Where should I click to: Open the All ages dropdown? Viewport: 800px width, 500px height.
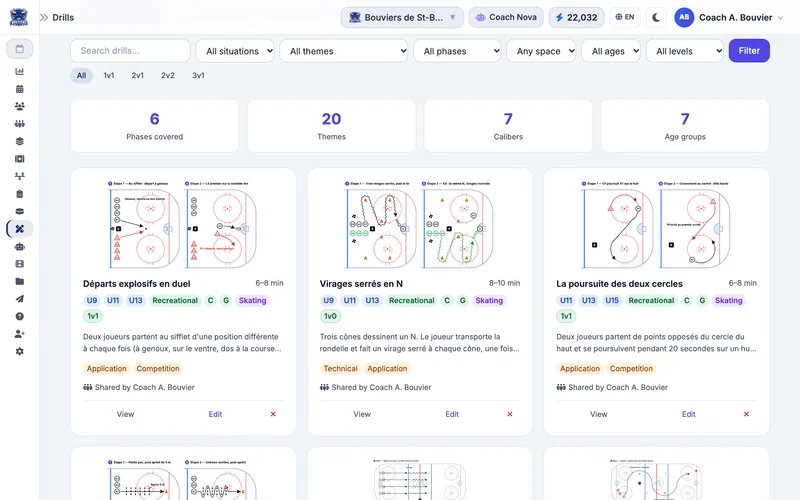tap(611, 51)
